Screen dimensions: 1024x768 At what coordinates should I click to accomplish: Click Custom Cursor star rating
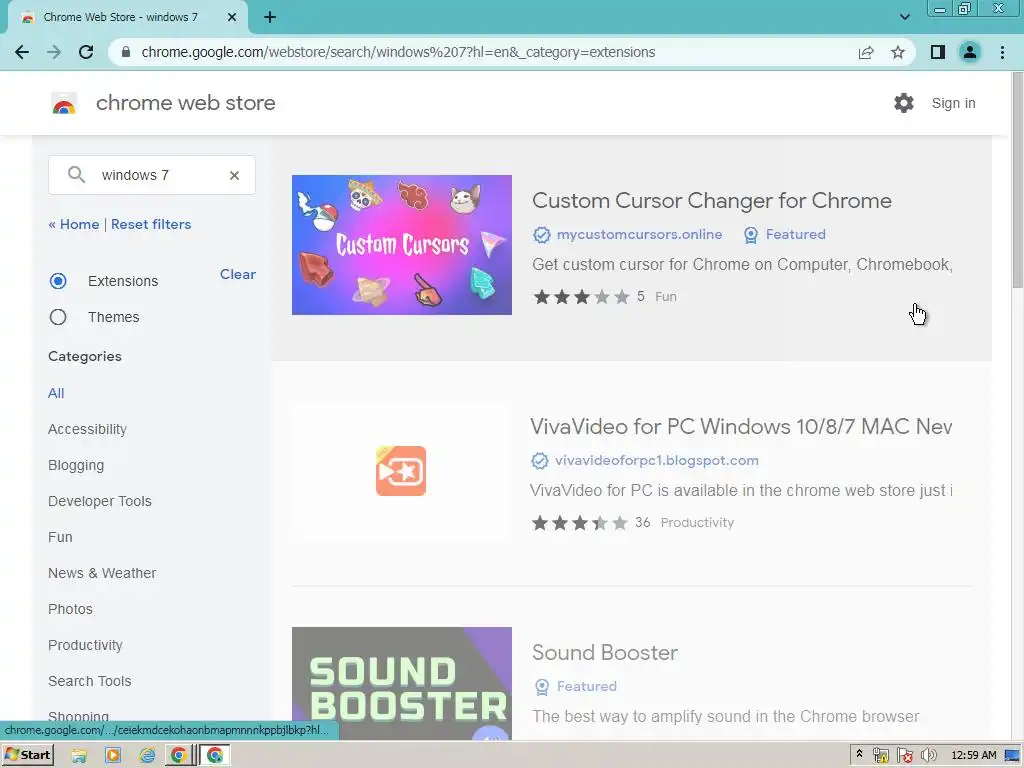(582, 297)
